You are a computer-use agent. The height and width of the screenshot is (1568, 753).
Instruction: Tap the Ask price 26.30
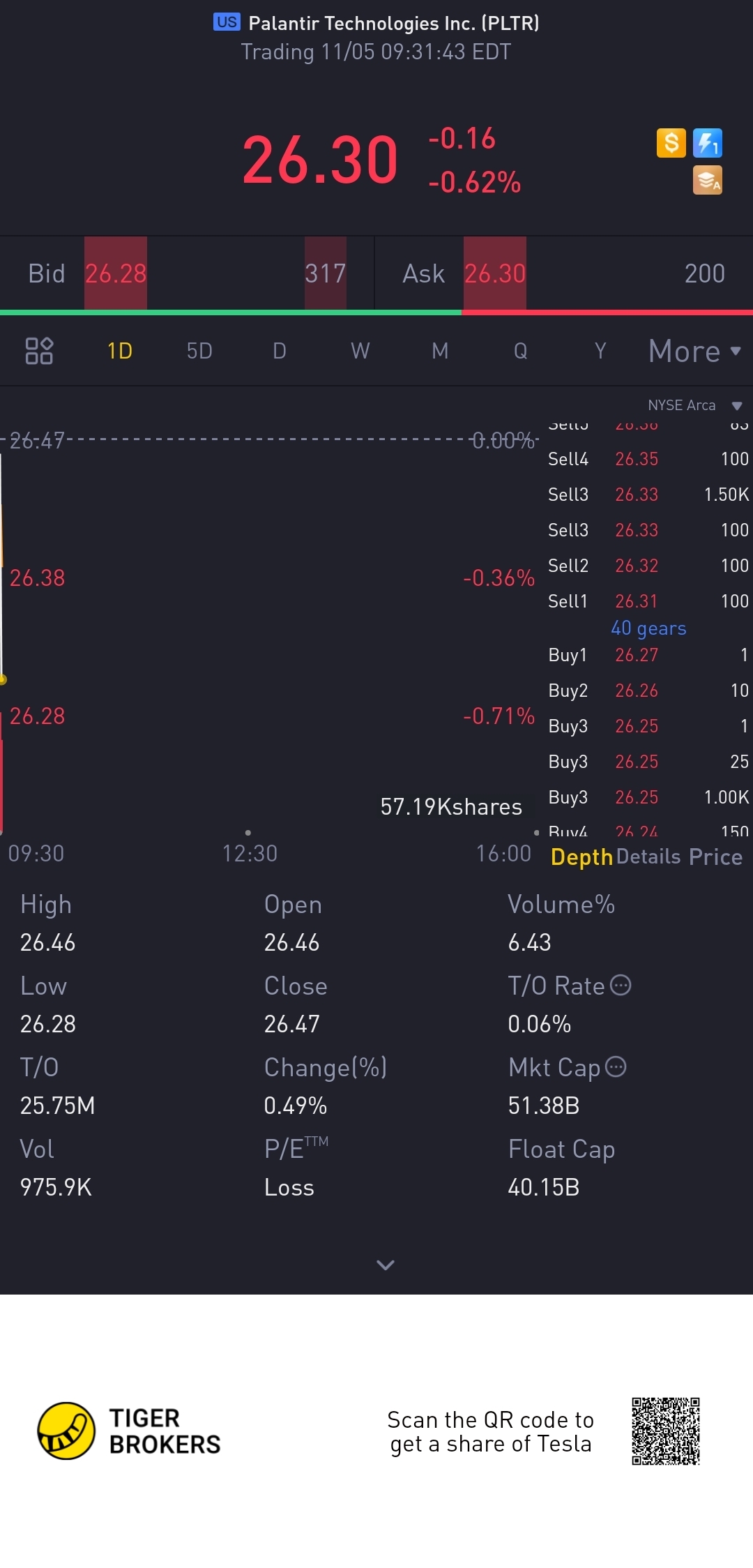(495, 273)
